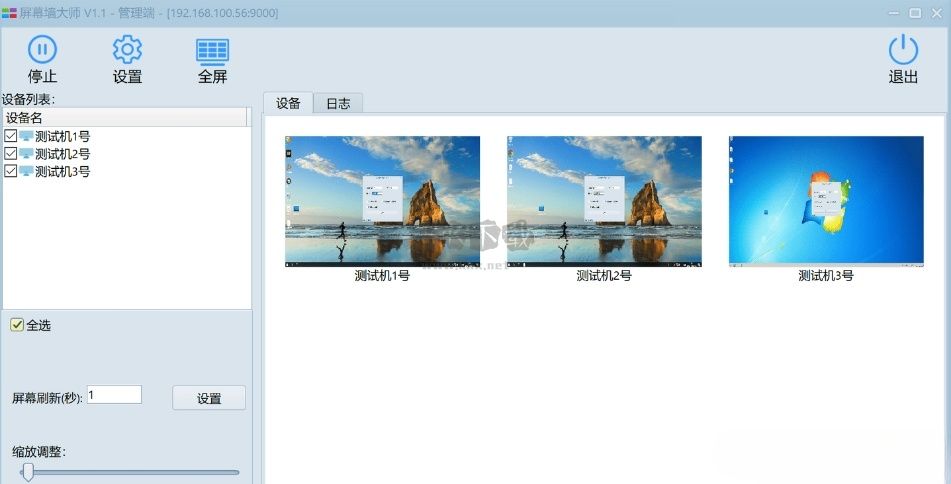Open the 测试机1号 screen thumbnail
Screen dimensions: 951x484
coord(383,201)
